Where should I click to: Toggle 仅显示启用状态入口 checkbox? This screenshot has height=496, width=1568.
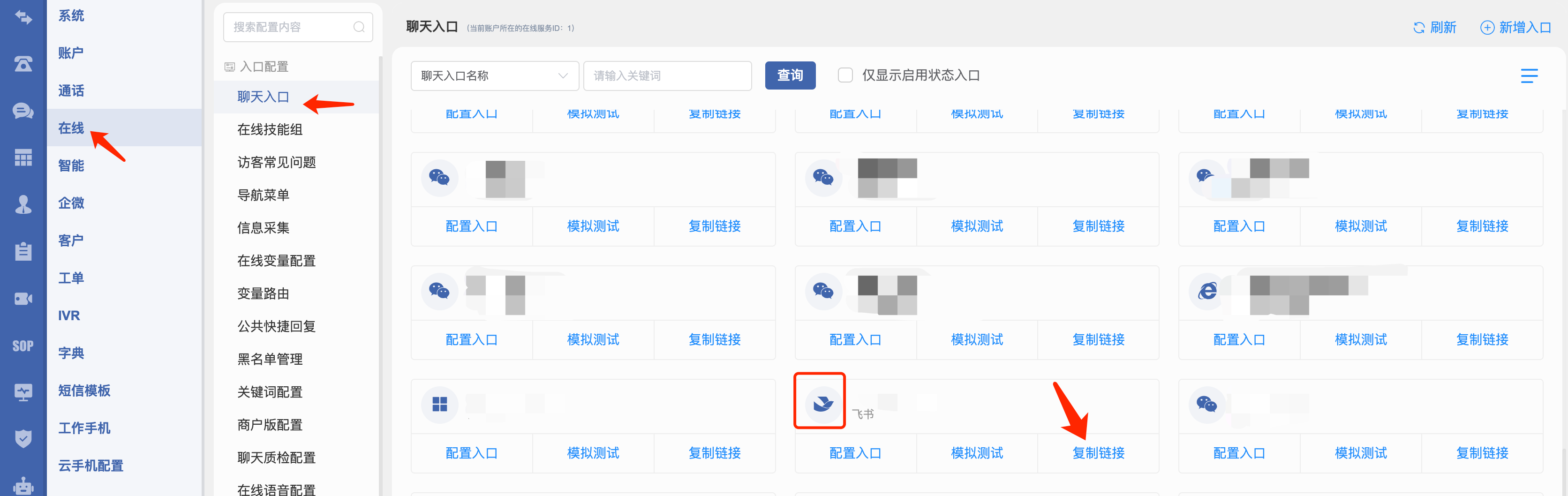845,75
